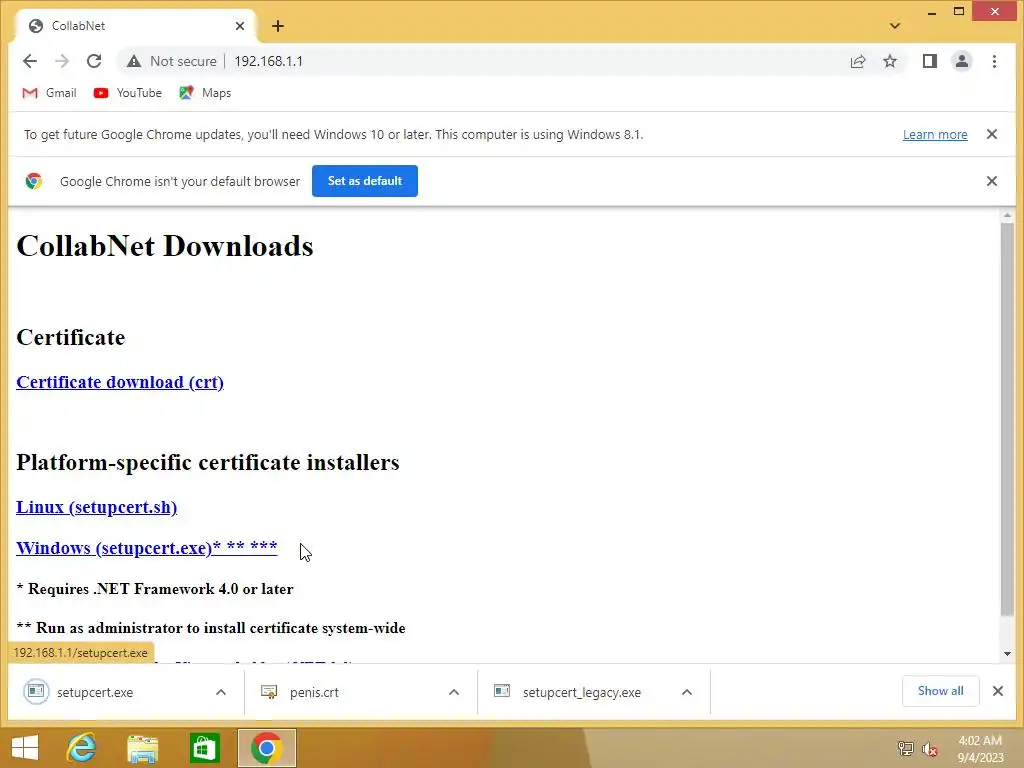The height and width of the screenshot is (768, 1024).
Task: Click the Not secure warning icon
Action: click(x=134, y=61)
